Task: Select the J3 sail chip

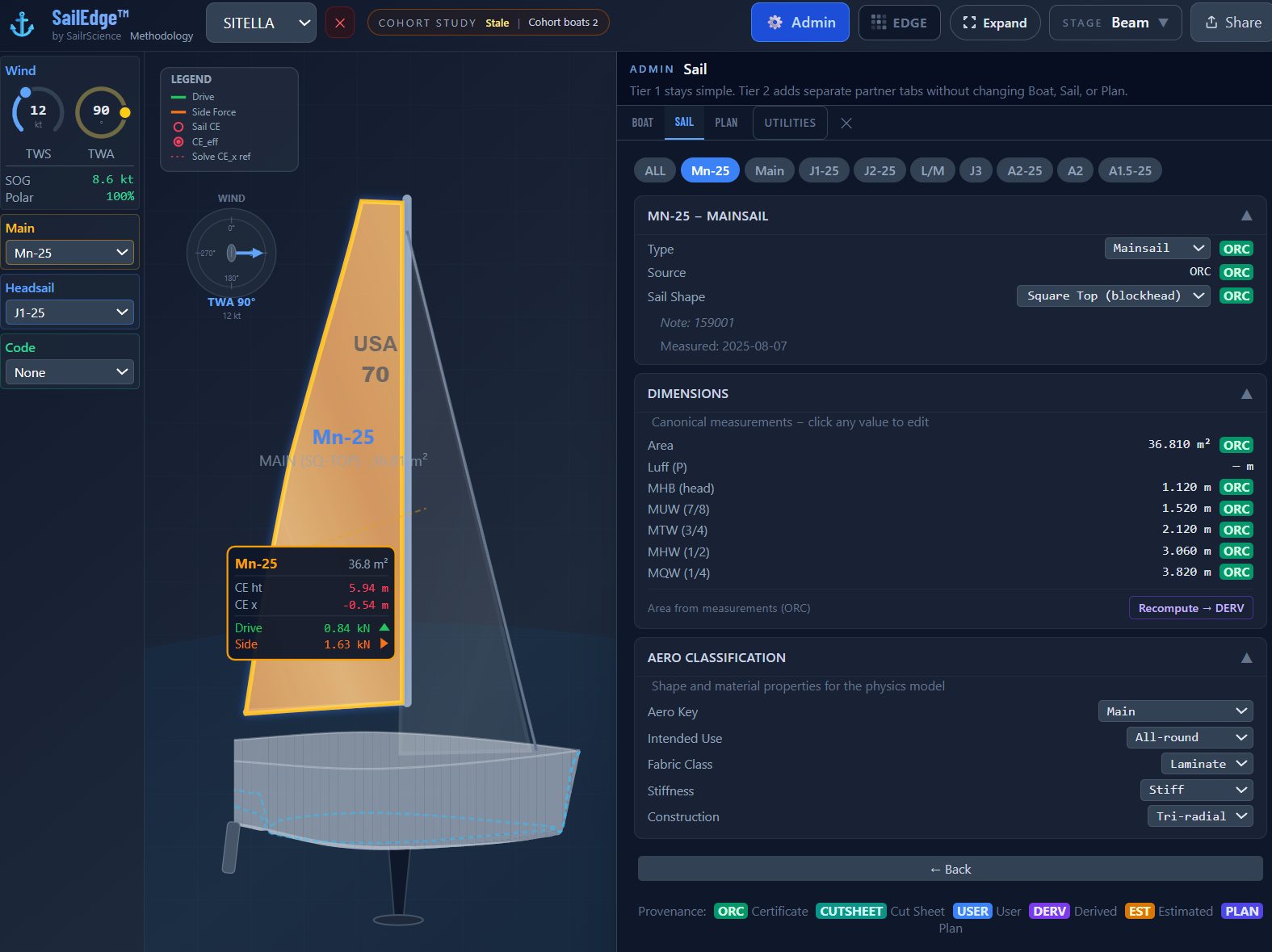Action: 976,170
